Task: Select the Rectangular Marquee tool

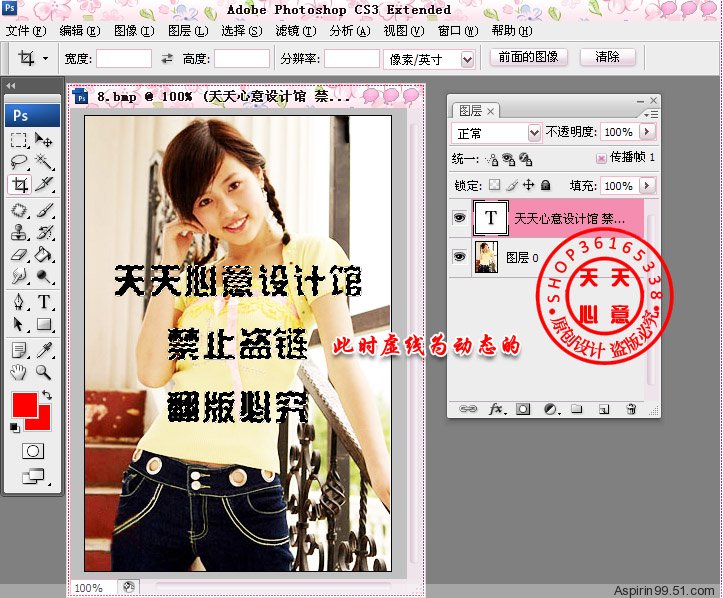Action: 19,140
